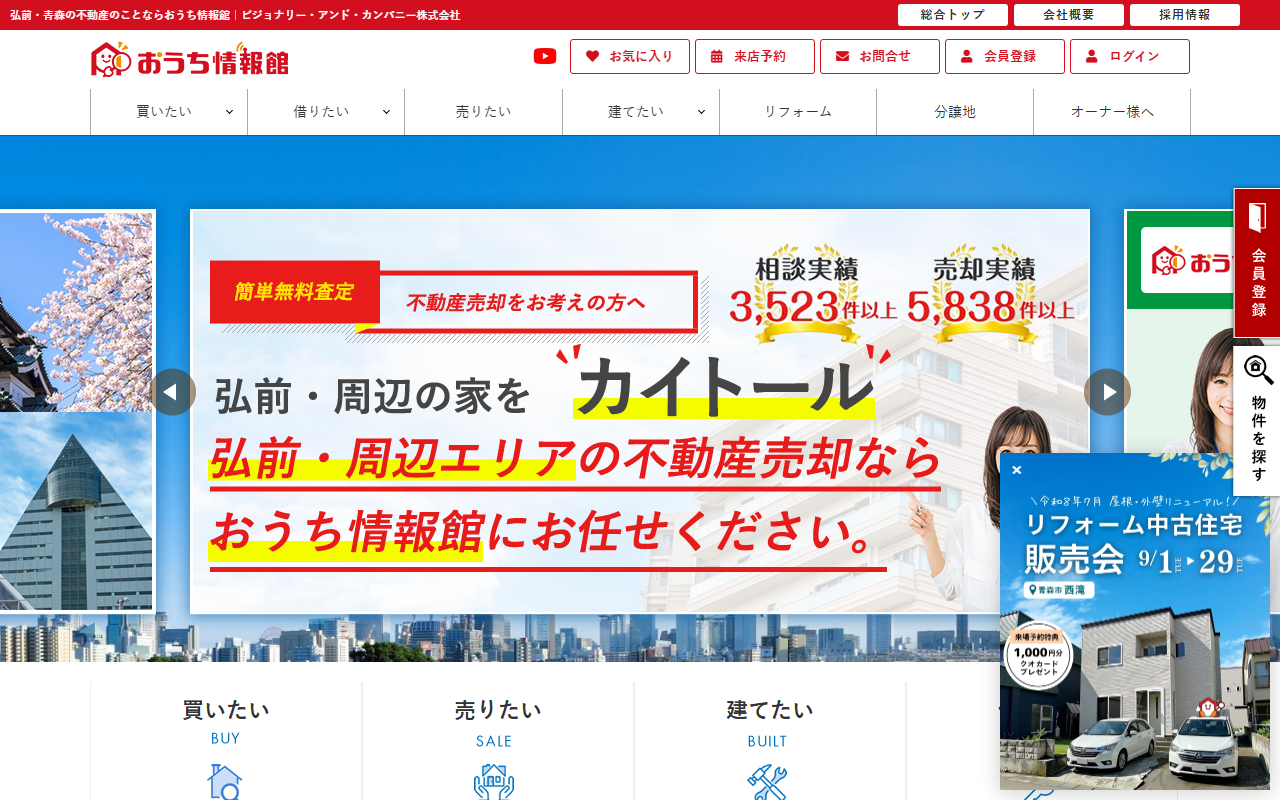Open お気に入り favorites button
The image size is (1280, 800).
[630, 56]
